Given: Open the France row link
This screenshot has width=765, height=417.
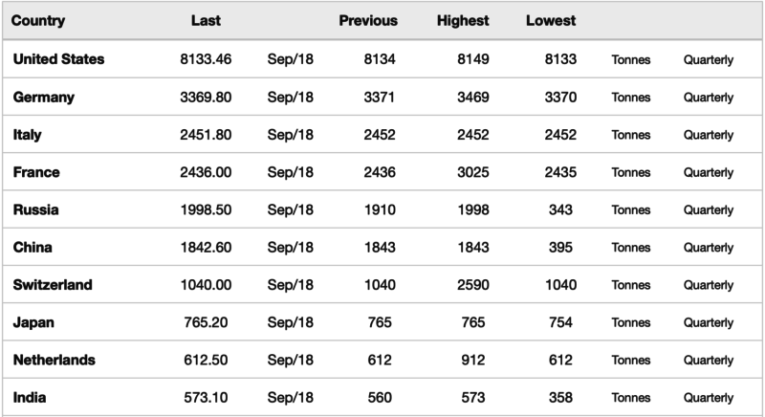Looking at the screenshot, I should click(x=36, y=172).
